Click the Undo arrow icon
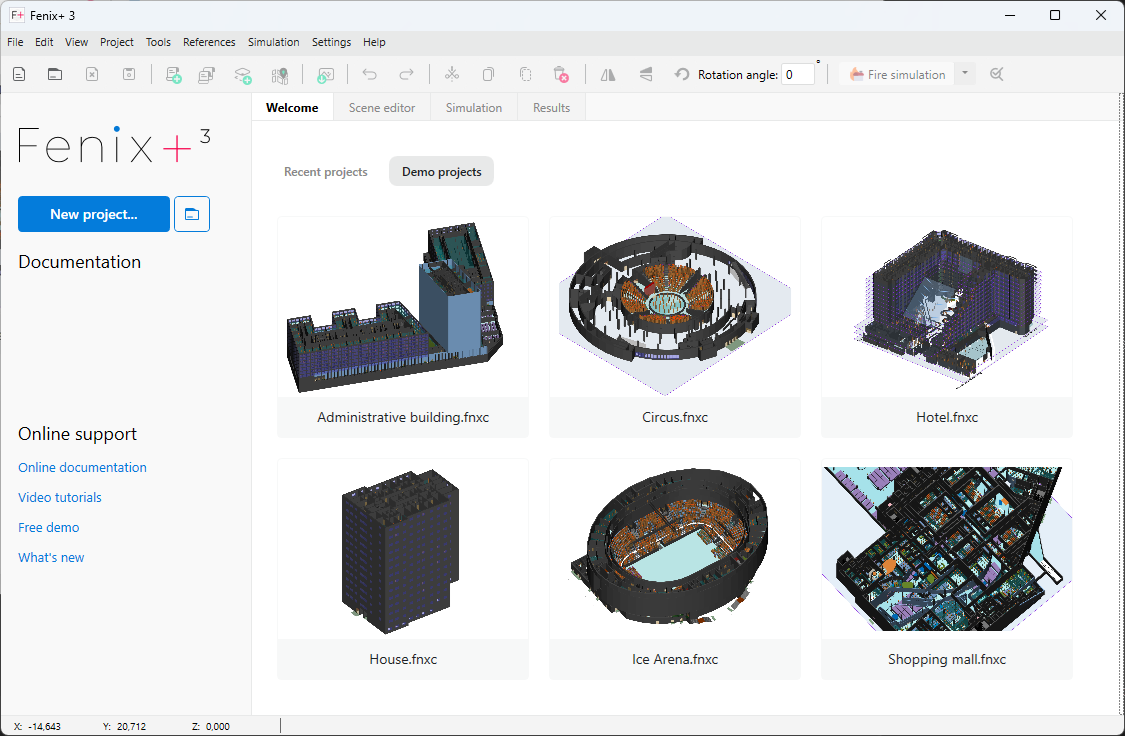 [369, 74]
